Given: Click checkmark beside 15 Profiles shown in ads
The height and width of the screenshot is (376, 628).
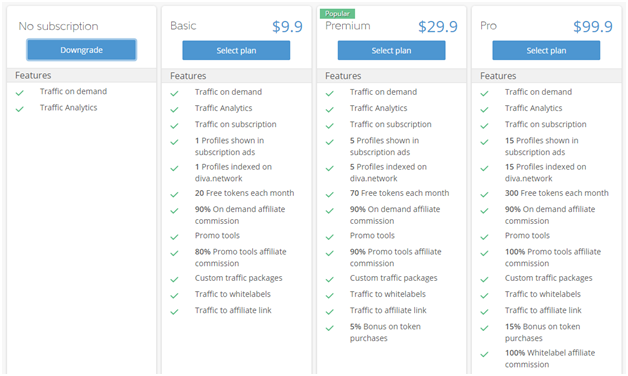Looking at the screenshot, I should point(484,142).
